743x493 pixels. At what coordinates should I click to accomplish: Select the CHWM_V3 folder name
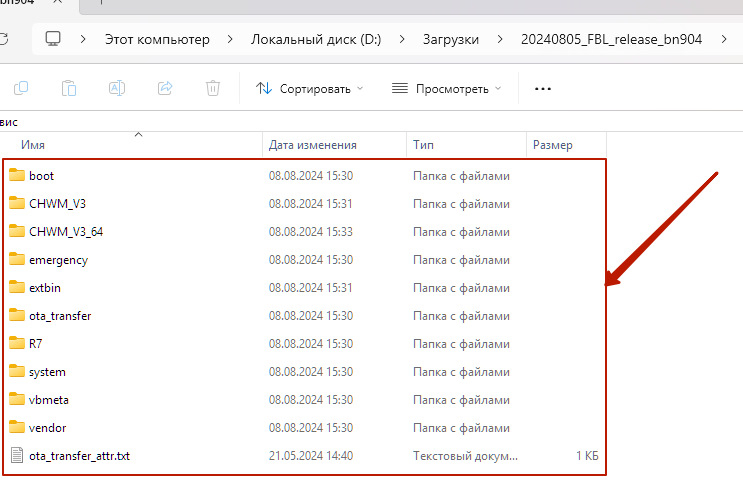[57, 204]
